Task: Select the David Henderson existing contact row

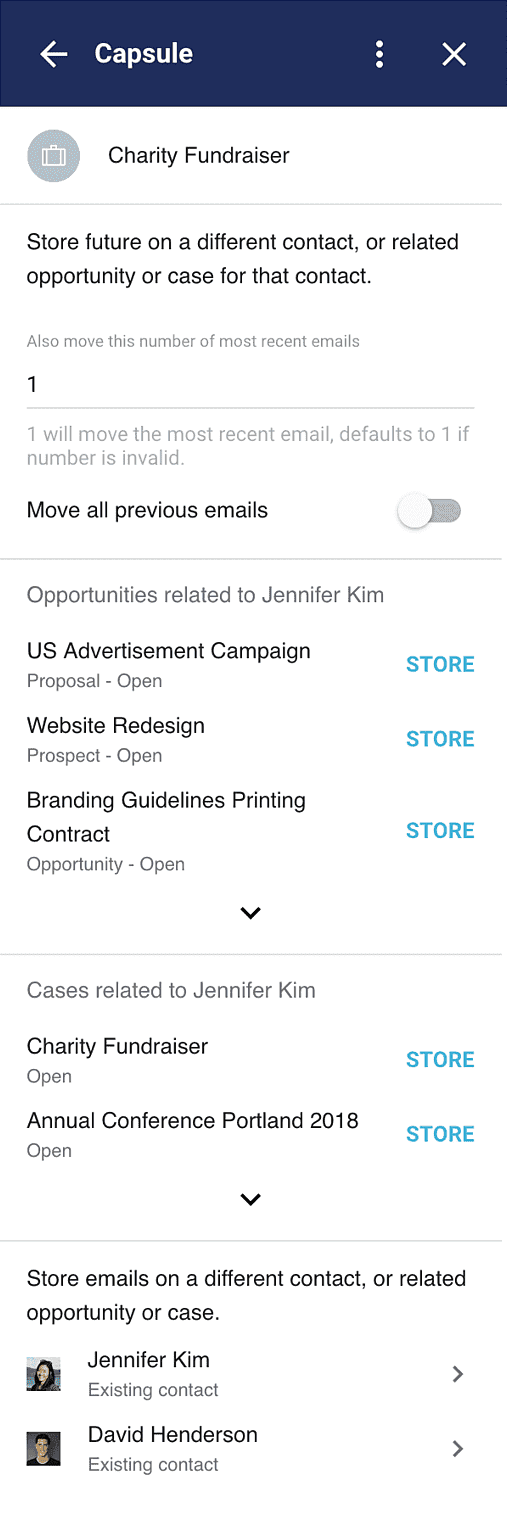Action: [251, 1449]
